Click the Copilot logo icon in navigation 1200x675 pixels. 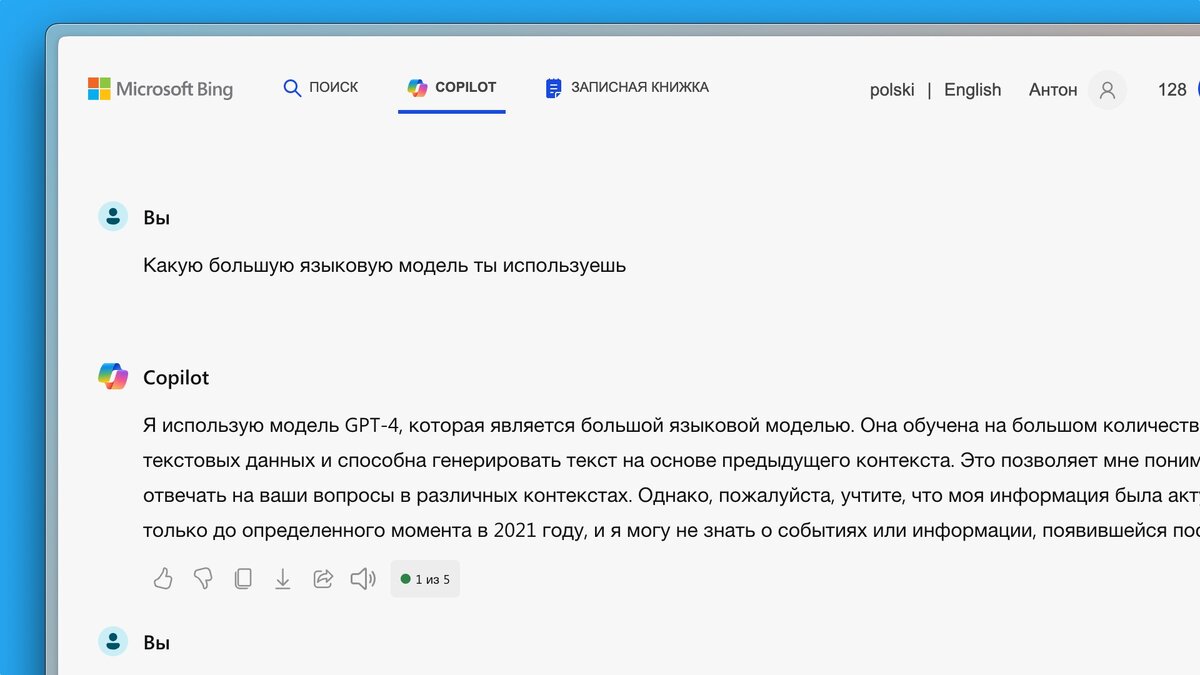[x=417, y=88]
